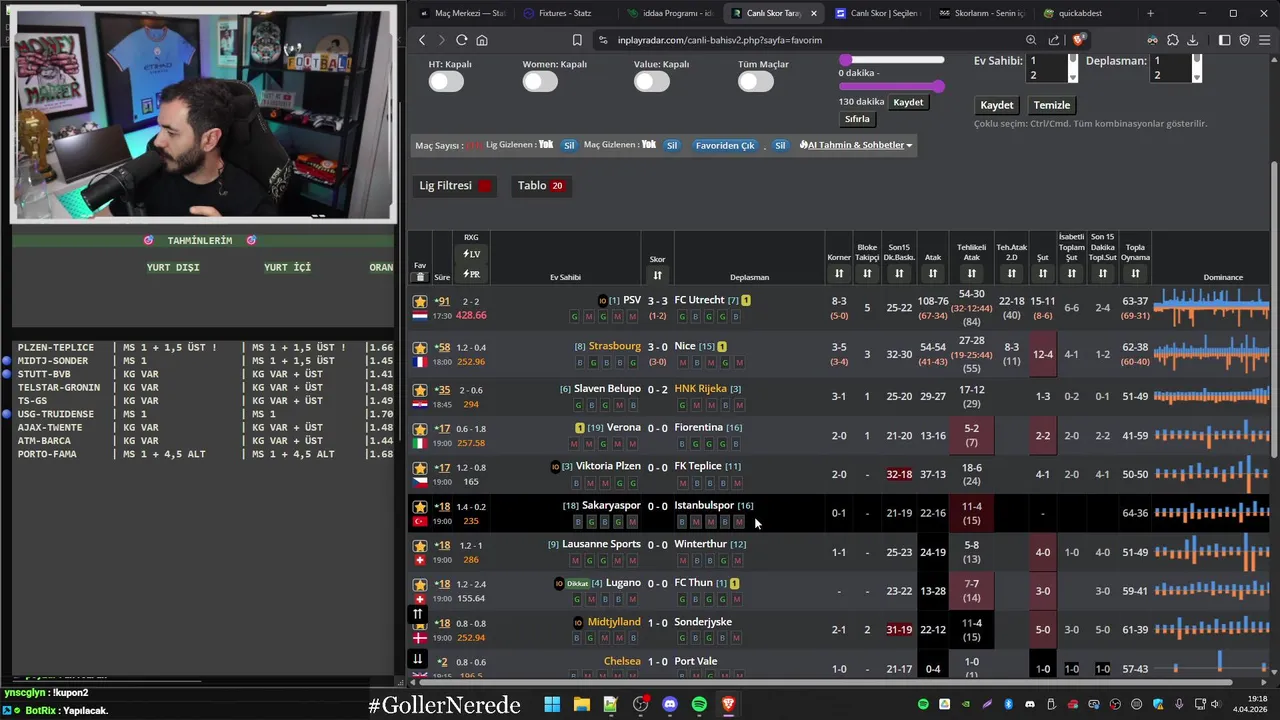
Task: Switch to Skorlarım tab
Action: pyautogui.click(x=981, y=13)
